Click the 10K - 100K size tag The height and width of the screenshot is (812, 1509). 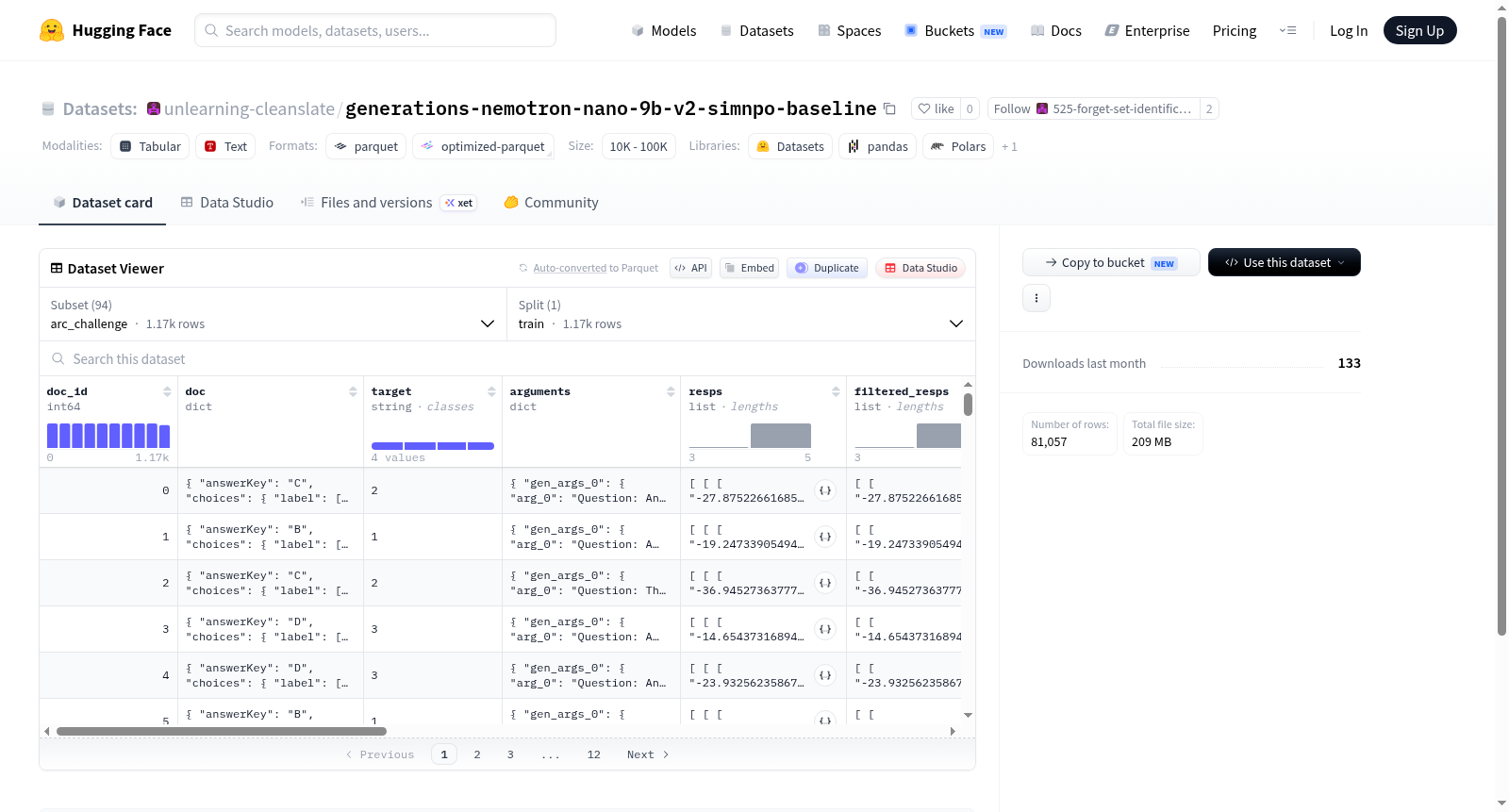pyautogui.click(x=638, y=146)
